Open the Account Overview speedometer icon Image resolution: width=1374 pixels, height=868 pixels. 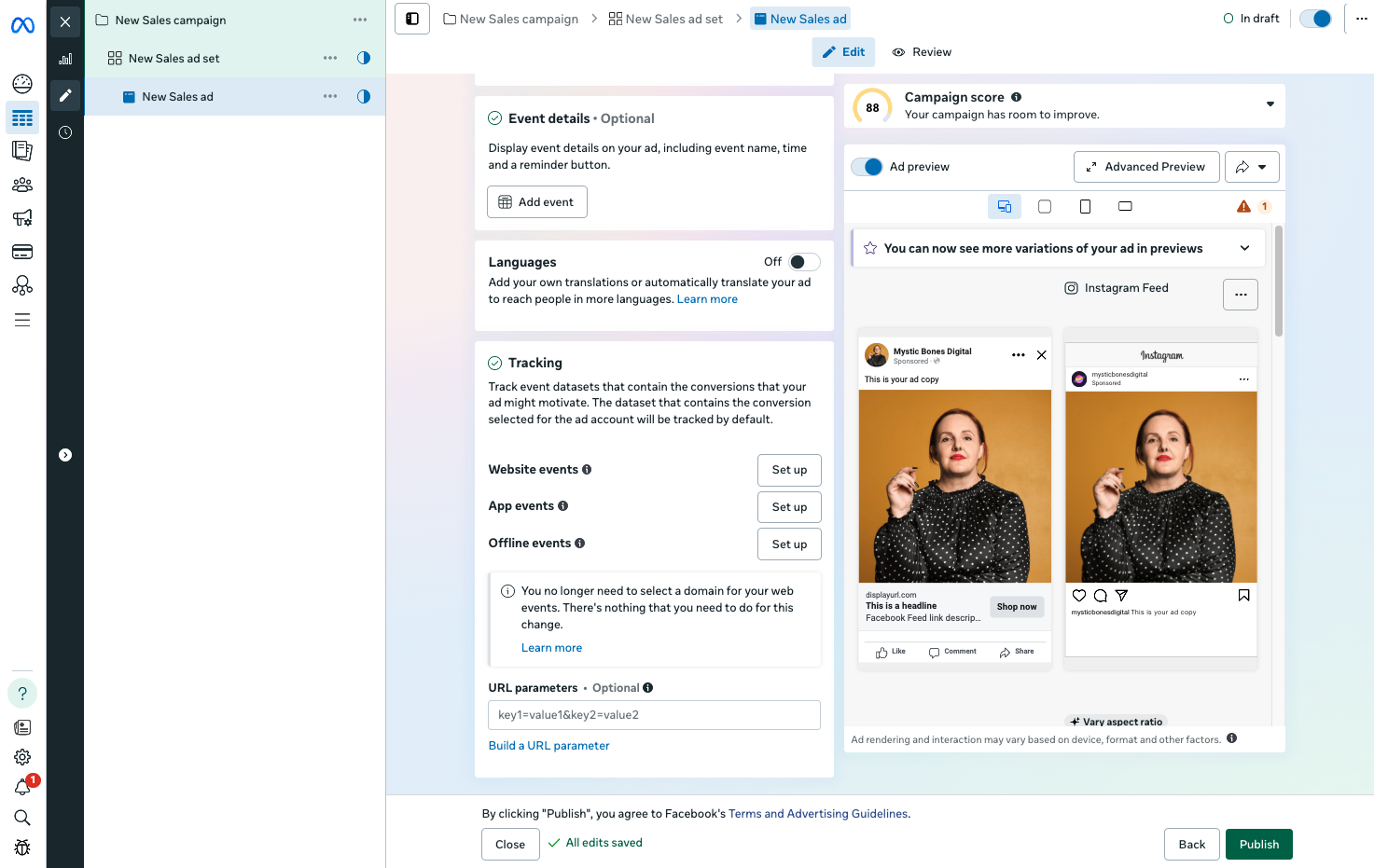click(x=21, y=83)
